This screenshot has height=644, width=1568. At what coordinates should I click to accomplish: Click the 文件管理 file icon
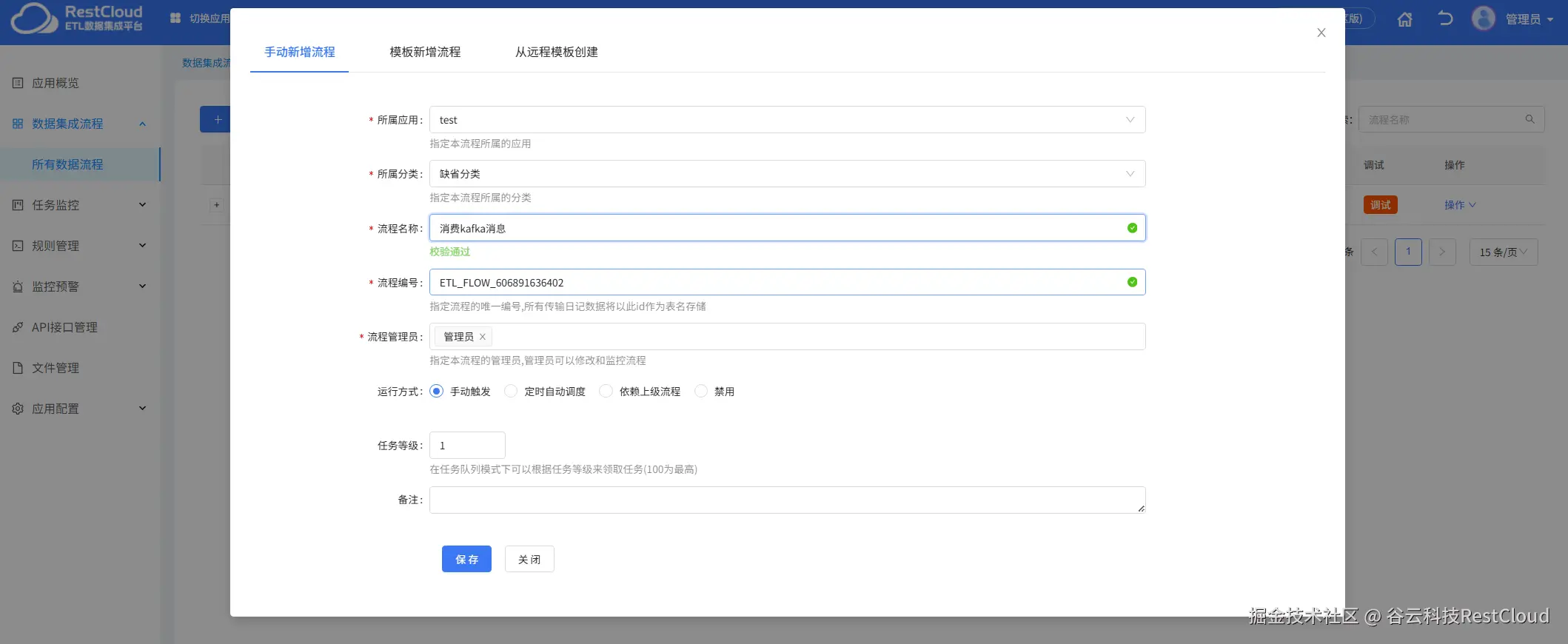[18, 368]
